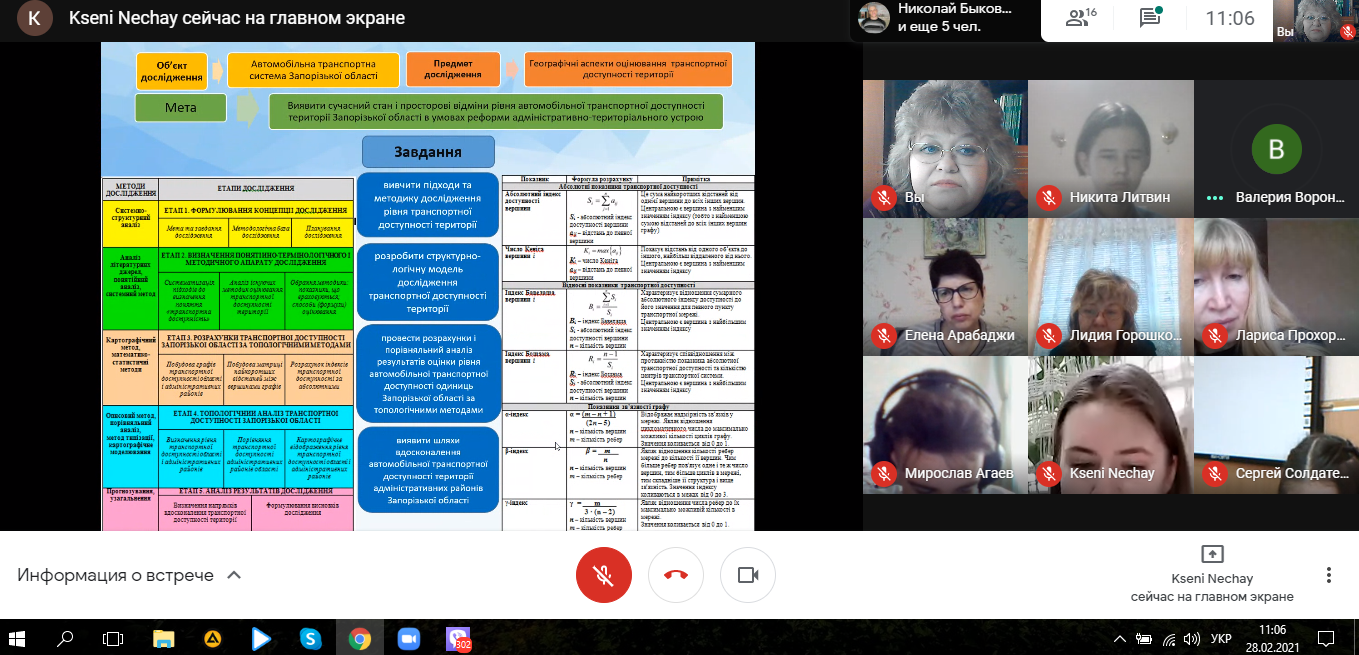Open Viber with 302 unread badge
1359x655 pixels.
click(x=458, y=637)
